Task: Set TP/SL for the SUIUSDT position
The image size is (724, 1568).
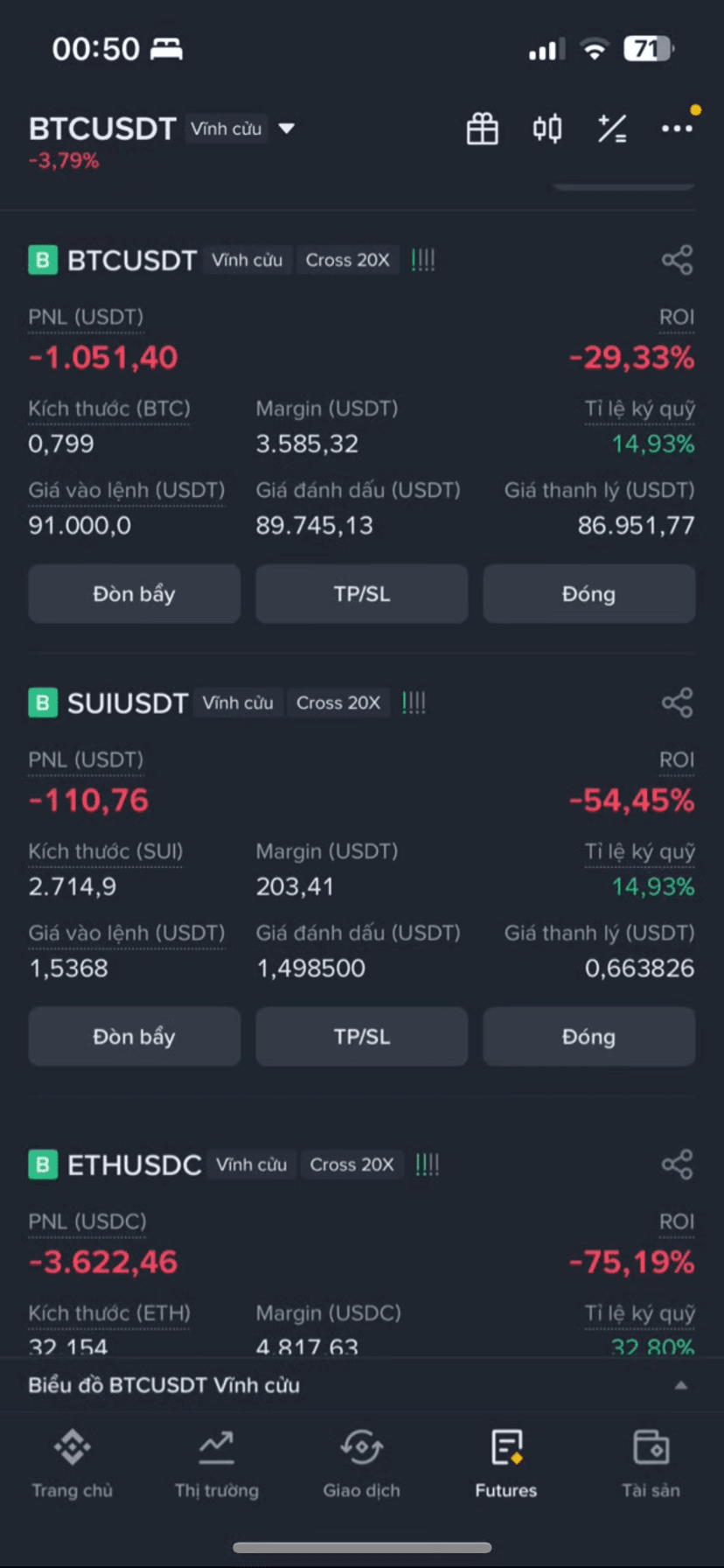Action: point(362,1037)
